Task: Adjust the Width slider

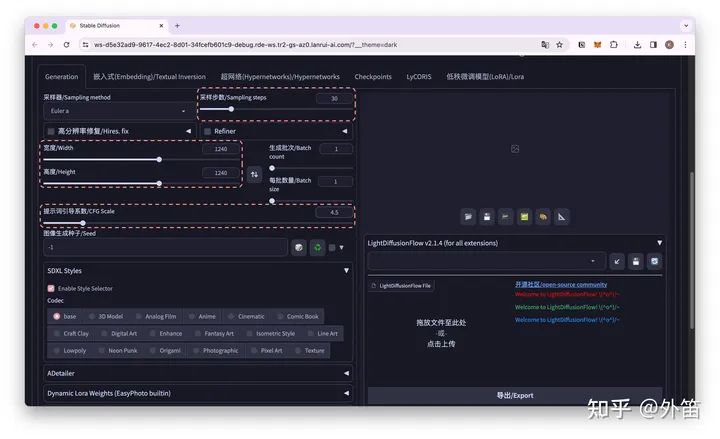Action: (x=141, y=160)
